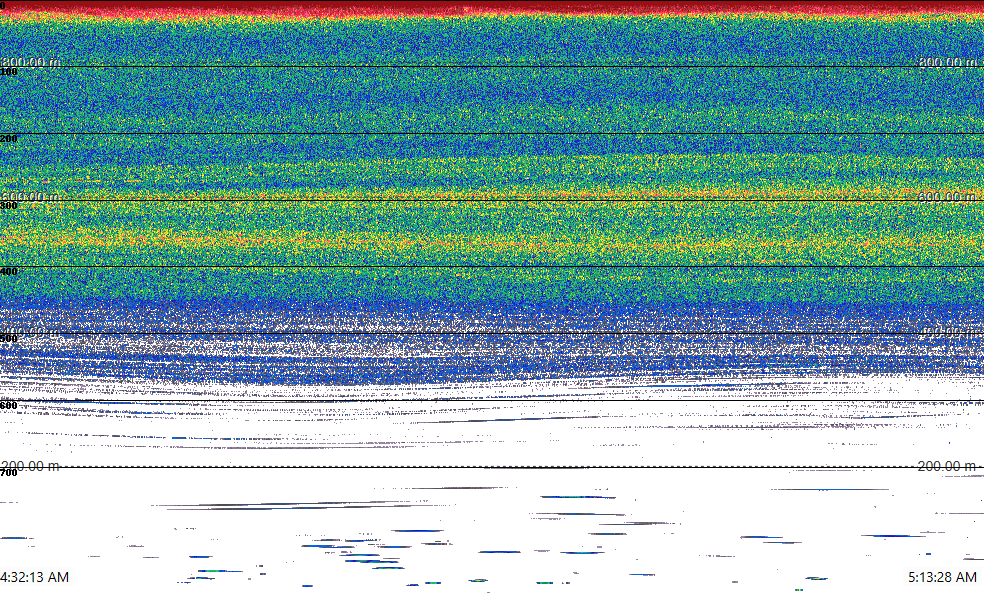Screen dimensions: 984x594
Task: Click the 200.00 m label above 5:13:28 AM
Action: point(947,466)
